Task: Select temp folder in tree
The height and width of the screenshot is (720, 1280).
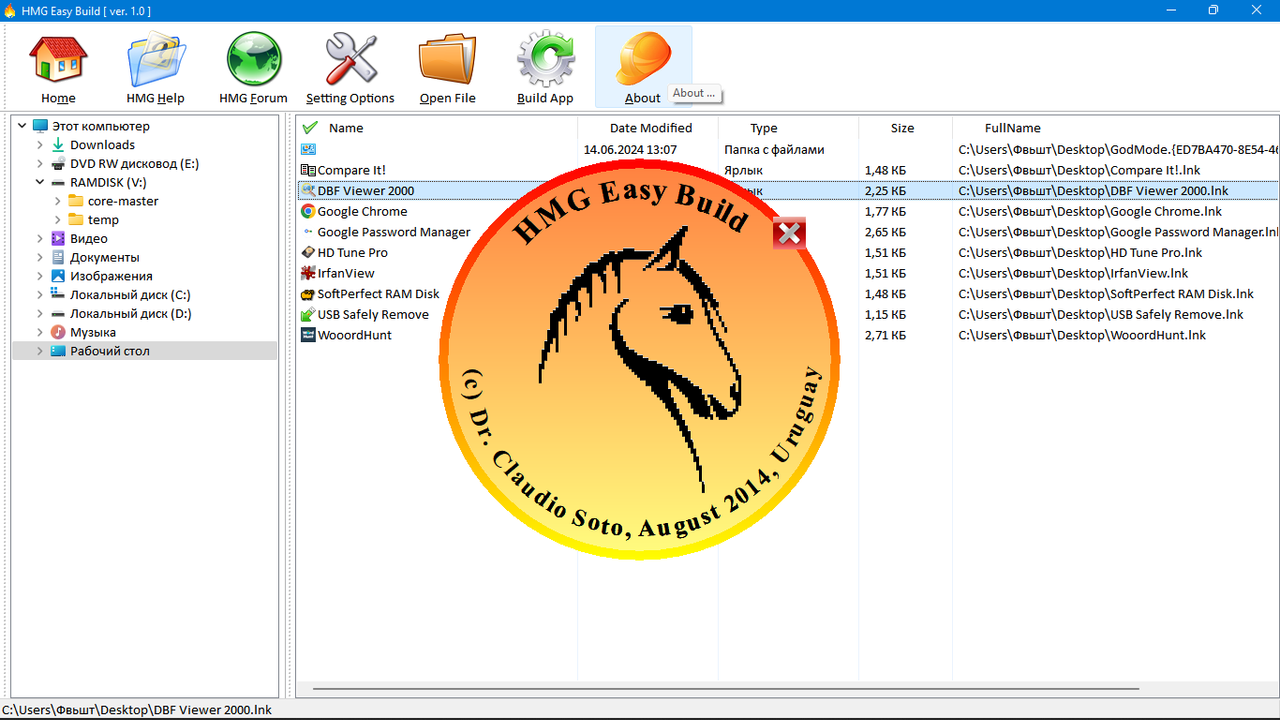Action: pyautogui.click(x=103, y=220)
